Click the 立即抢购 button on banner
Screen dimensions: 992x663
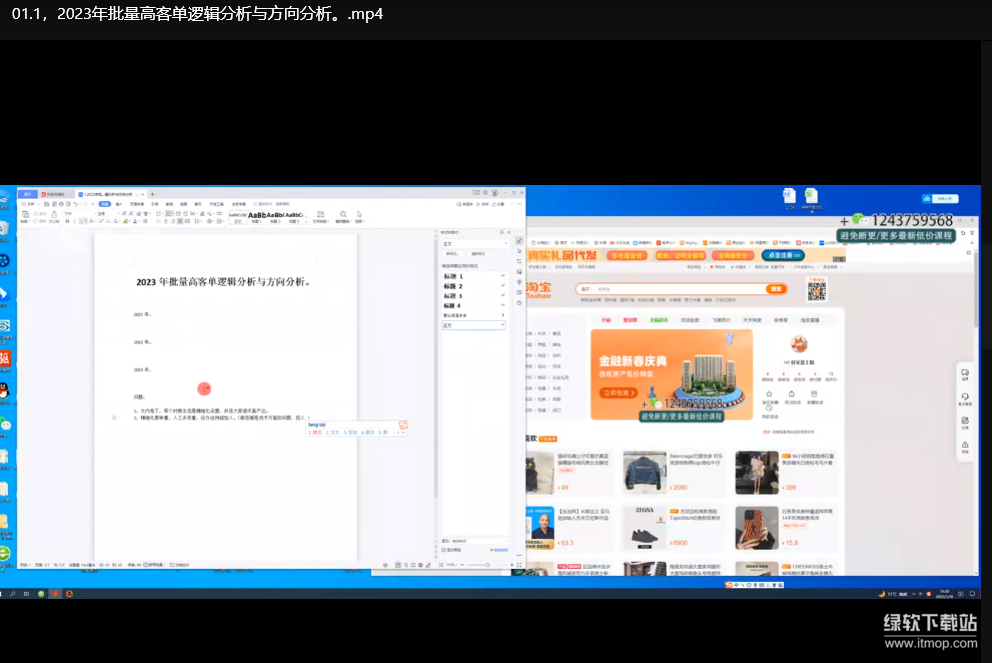click(x=620, y=393)
